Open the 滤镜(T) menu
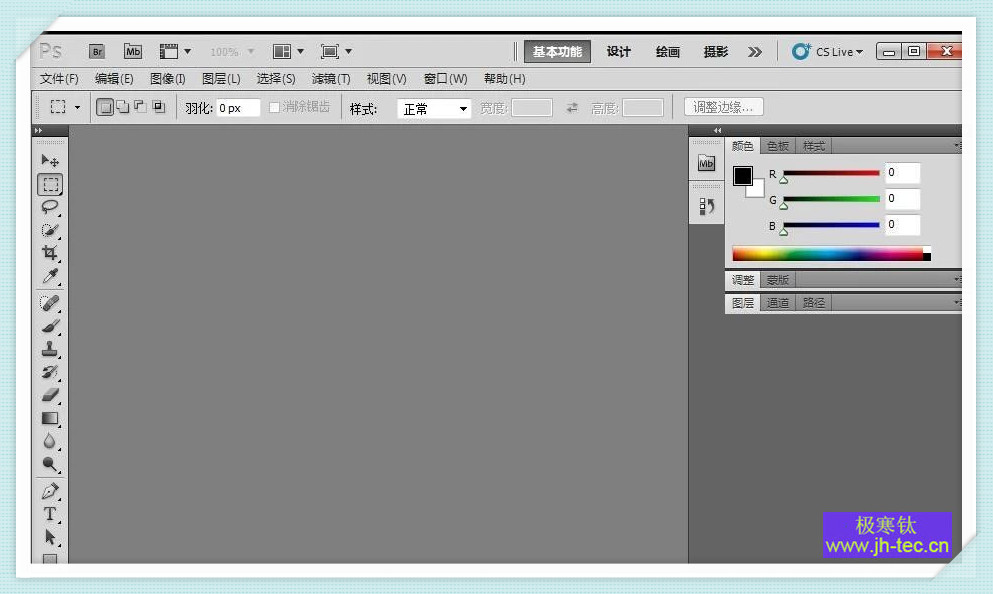Image resolution: width=993 pixels, height=594 pixels. pos(331,79)
